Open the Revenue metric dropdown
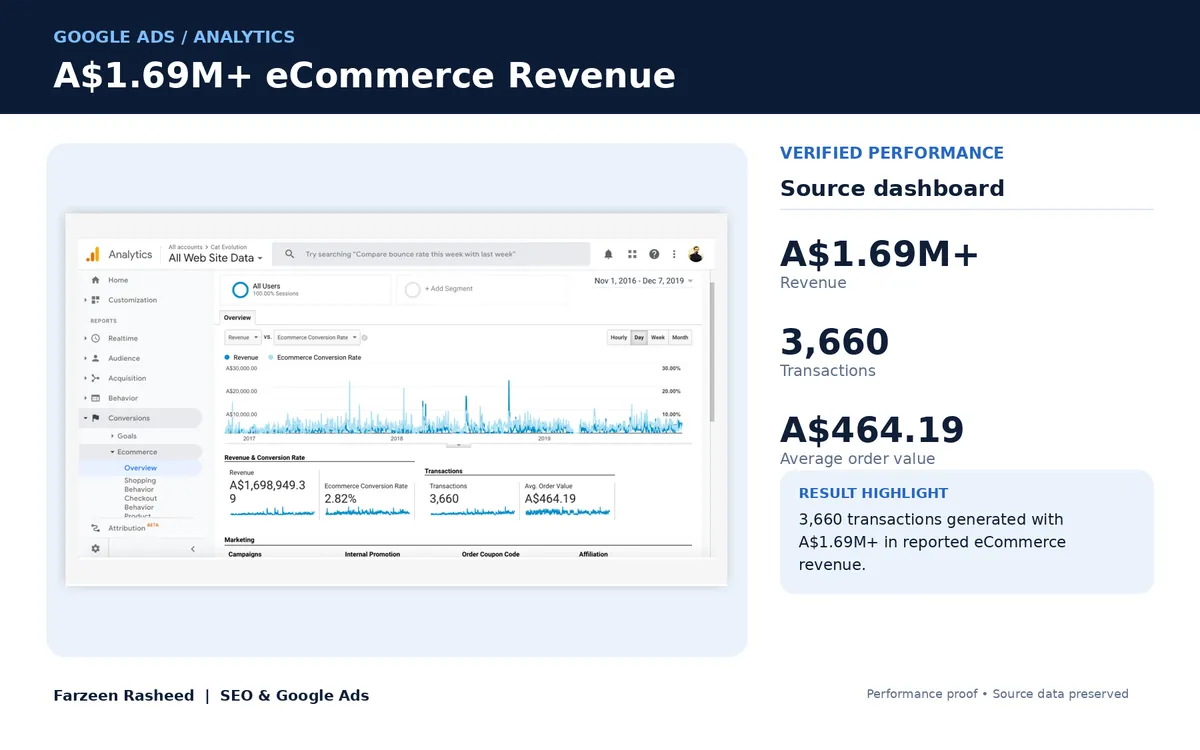 click(x=243, y=338)
